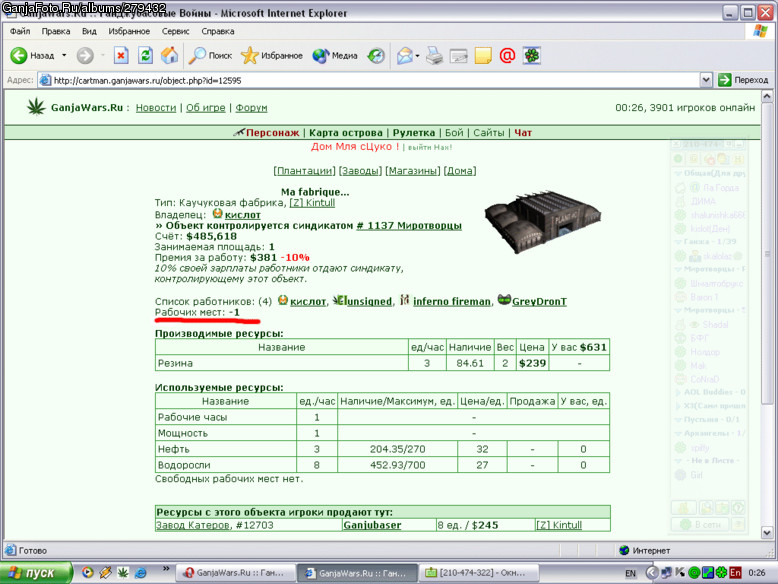Click the Refresh page icon
778x584 pixels.
[x=145, y=56]
